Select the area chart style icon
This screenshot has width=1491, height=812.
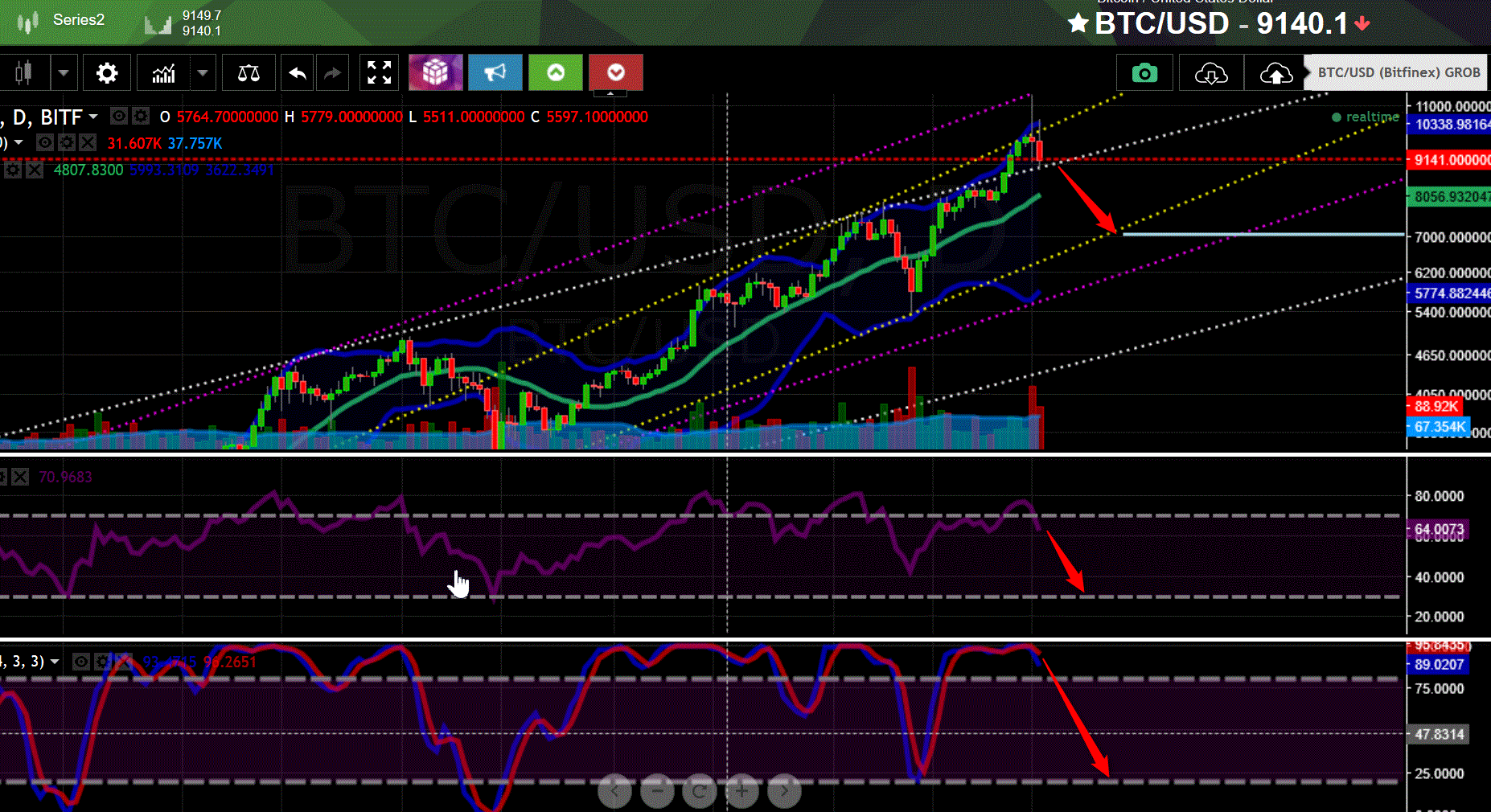(x=158, y=23)
